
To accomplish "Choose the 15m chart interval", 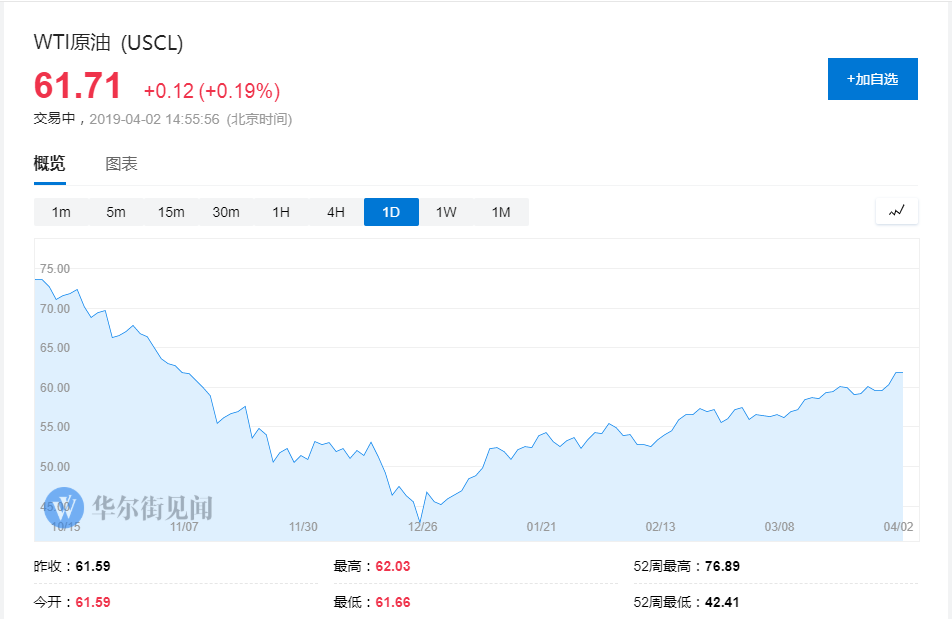I will (171, 212).
